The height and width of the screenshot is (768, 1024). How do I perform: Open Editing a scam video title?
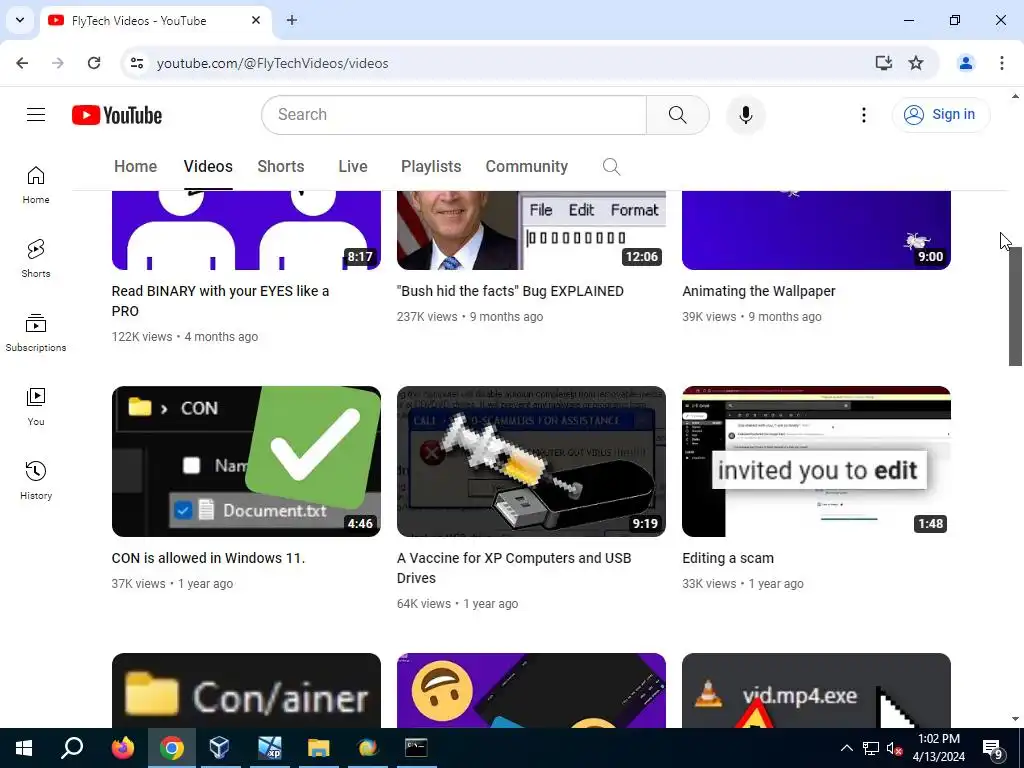tap(728, 558)
